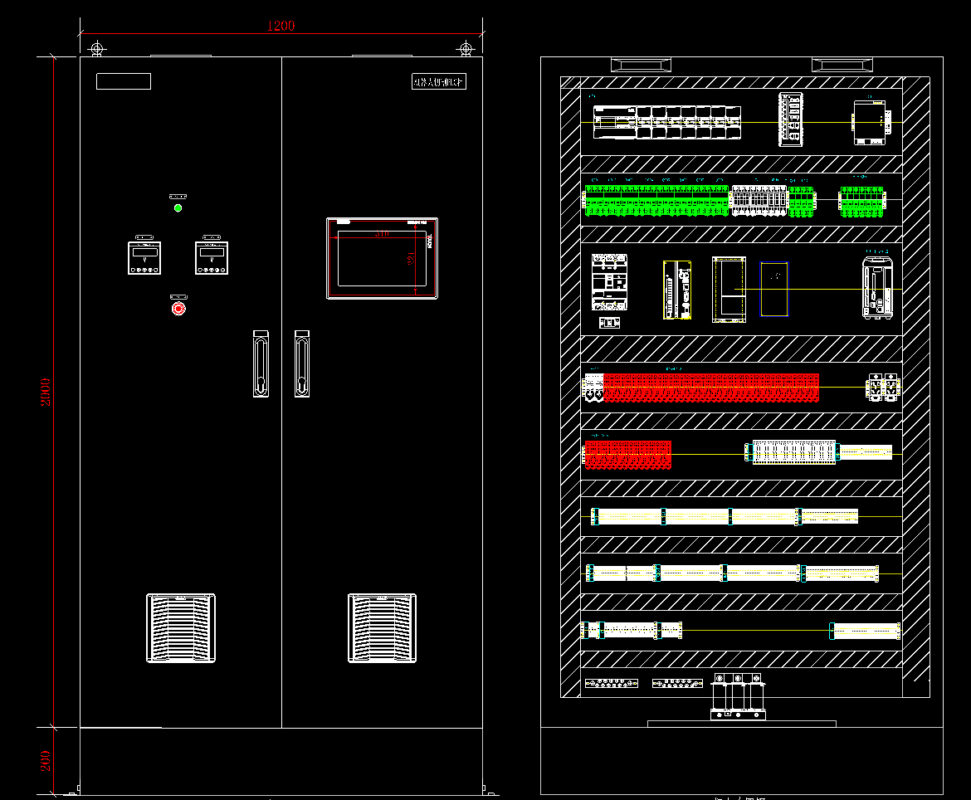Select the long red terminal block row
This screenshot has height=800, width=971.
tap(711, 388)
